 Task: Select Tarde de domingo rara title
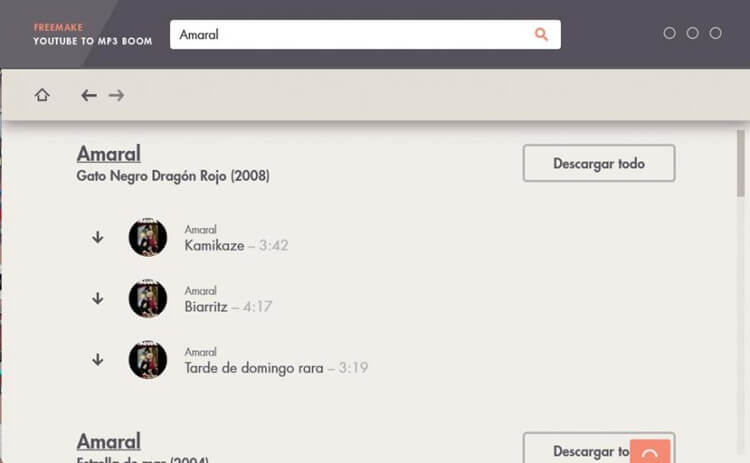(254, 368)
